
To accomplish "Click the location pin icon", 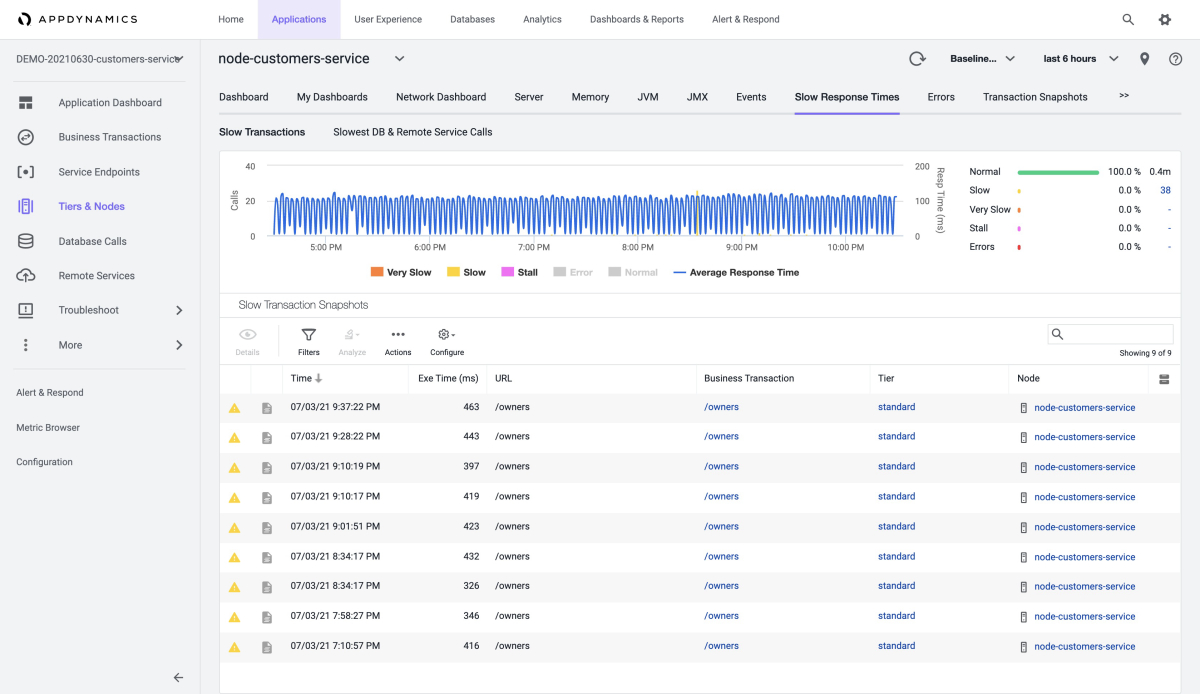I will [x=1145, y=59].
